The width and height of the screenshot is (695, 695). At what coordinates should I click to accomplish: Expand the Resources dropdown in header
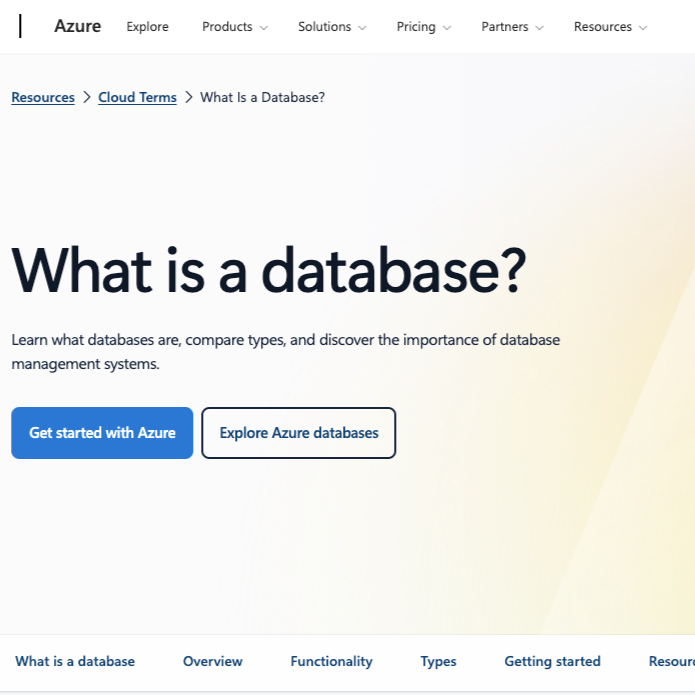[610, 27]
